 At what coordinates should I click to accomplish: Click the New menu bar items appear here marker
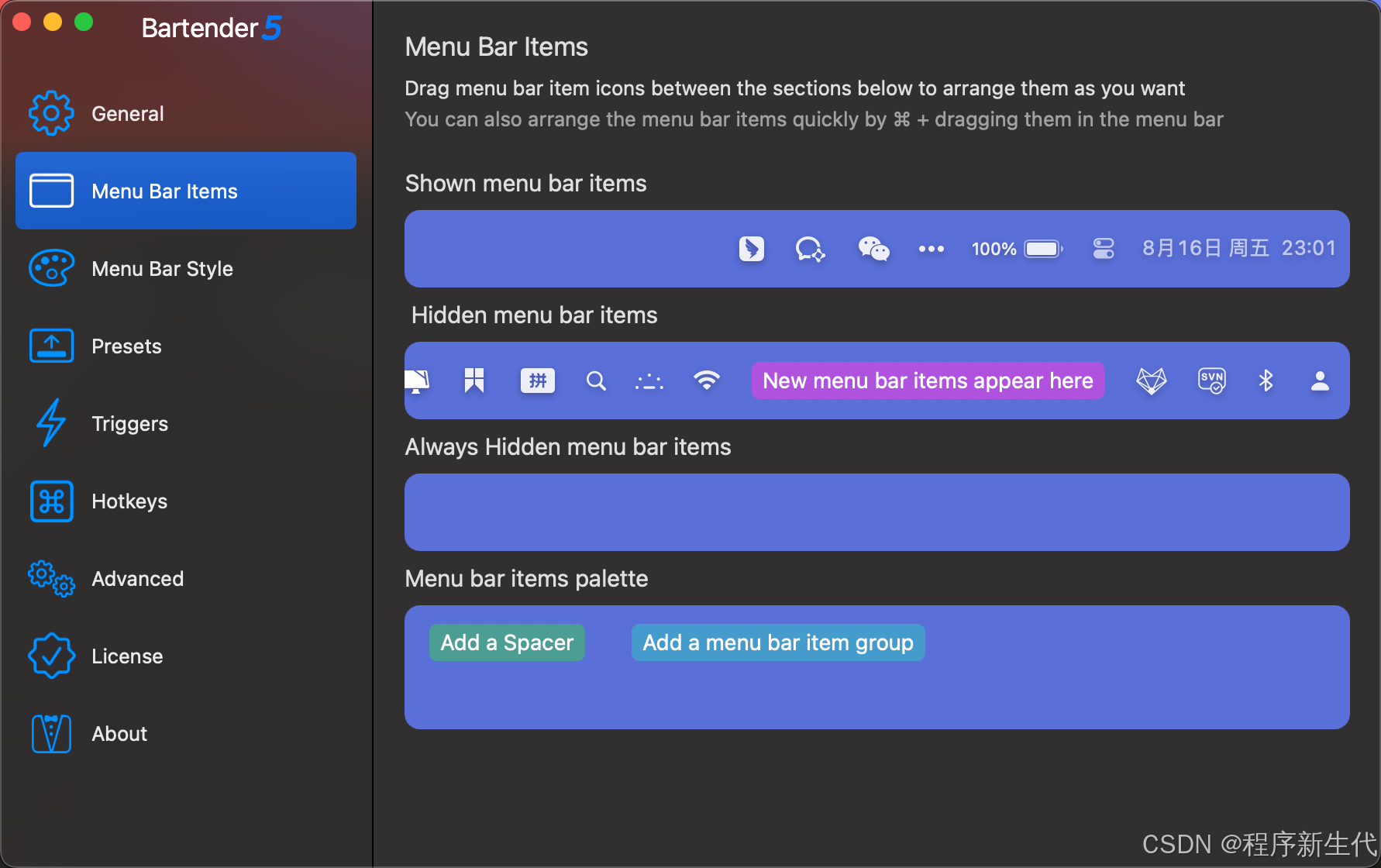(x=928, y=381)
